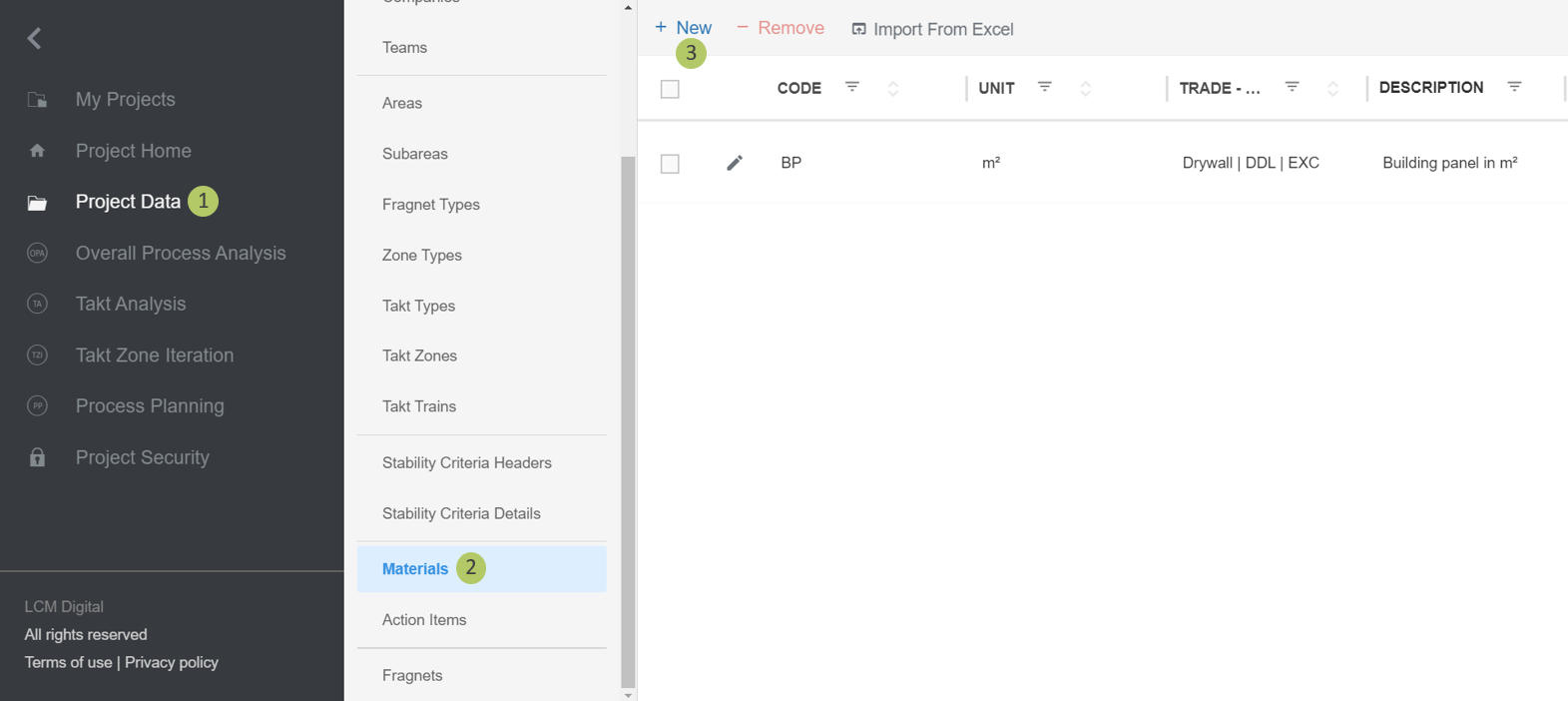This screenshot has height=701, width=1568.
Task: Sort by the CODE column arrows
Action: click(x=893, y=89)
